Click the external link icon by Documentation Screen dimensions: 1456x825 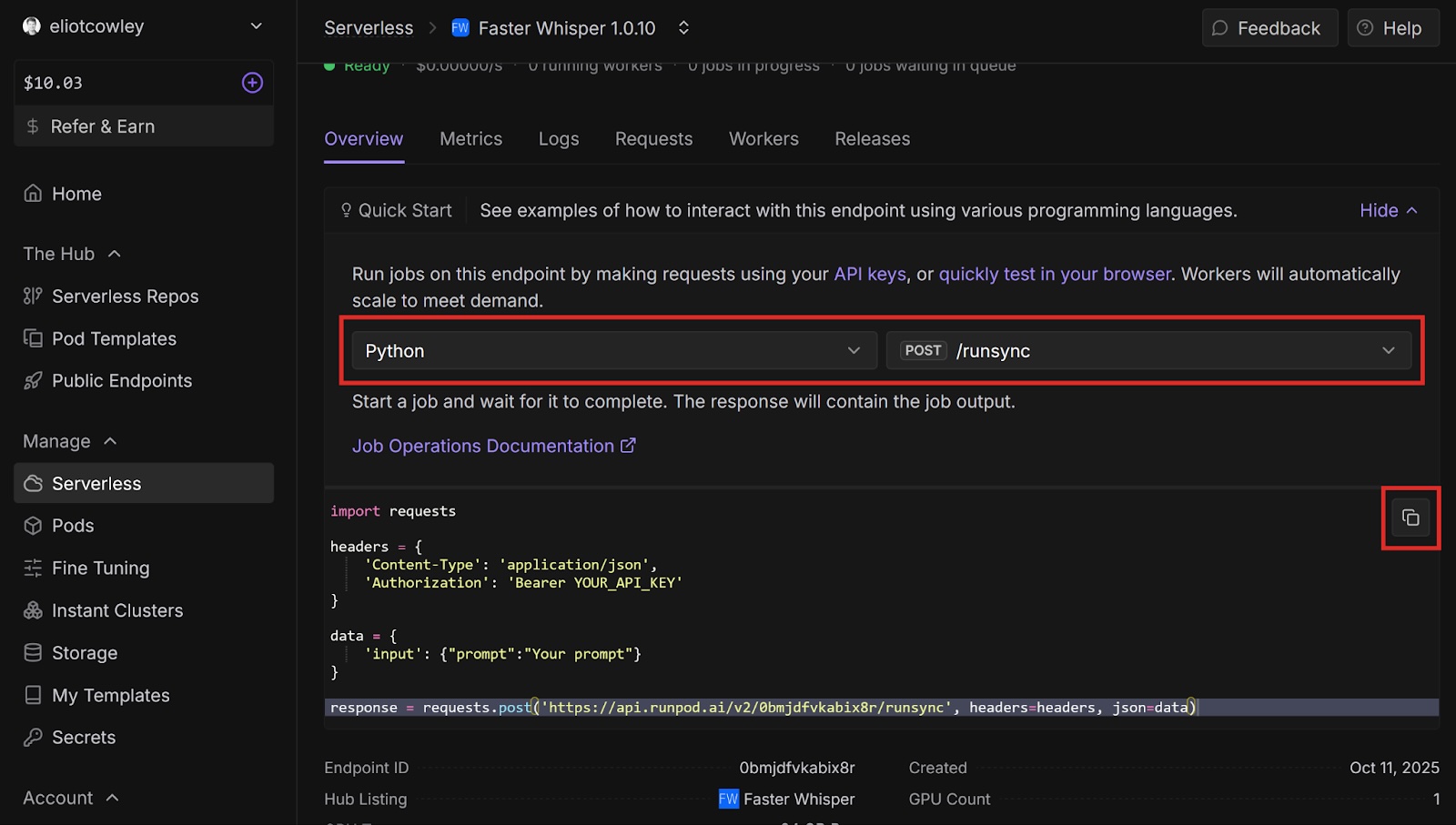[628, 446]
